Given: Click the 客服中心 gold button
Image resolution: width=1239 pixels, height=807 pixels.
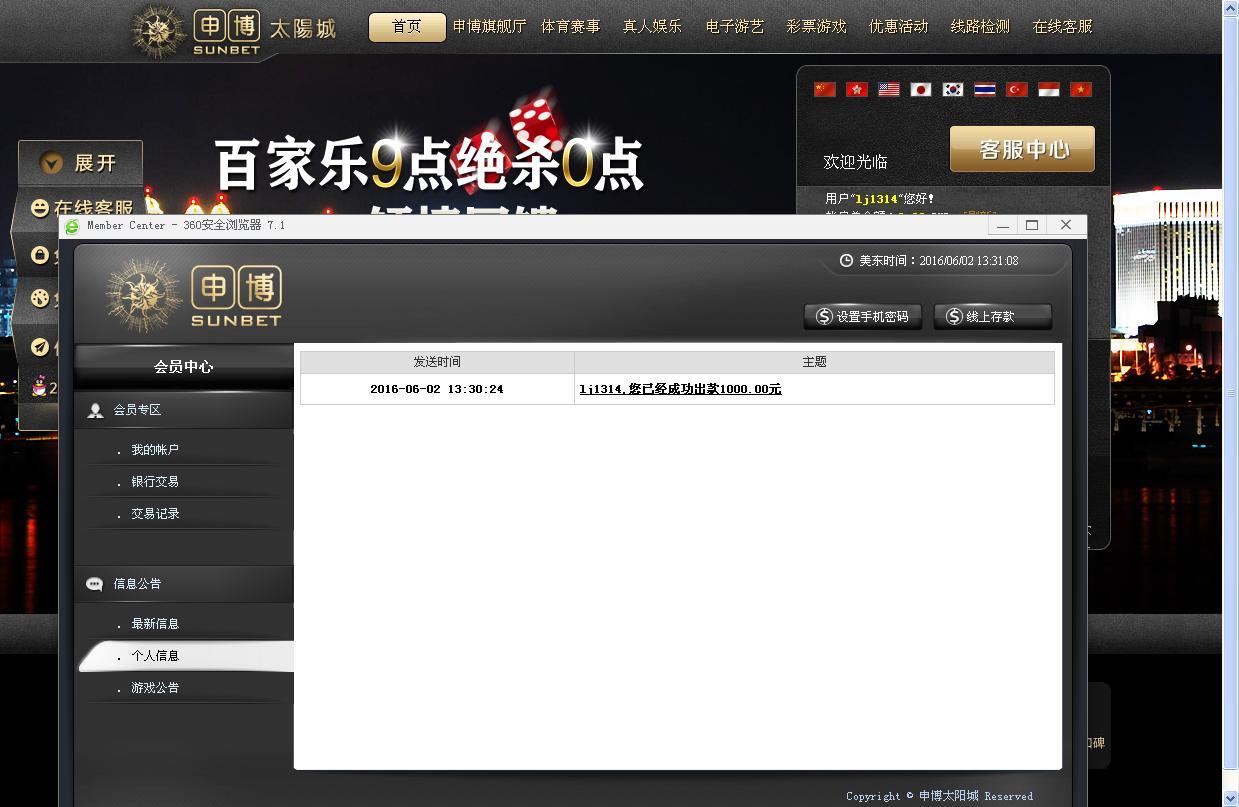Looking at the screenshot, I should click(1022, 149).
